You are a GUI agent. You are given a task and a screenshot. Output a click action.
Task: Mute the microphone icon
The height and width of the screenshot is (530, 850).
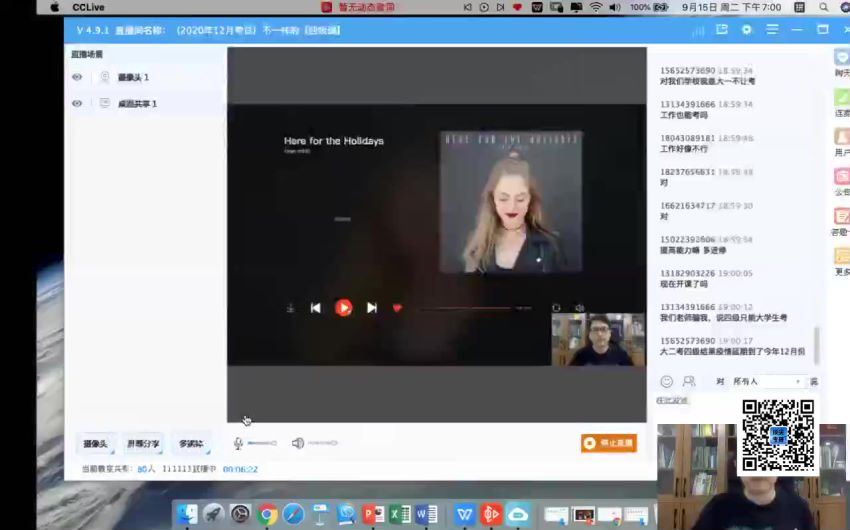[237, 443]
